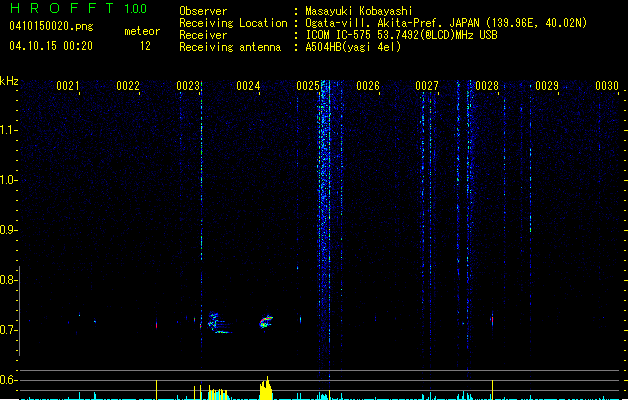This screenshot has height=400, width=629.
Task: Click time marker 0021
Action: [68, 86]
